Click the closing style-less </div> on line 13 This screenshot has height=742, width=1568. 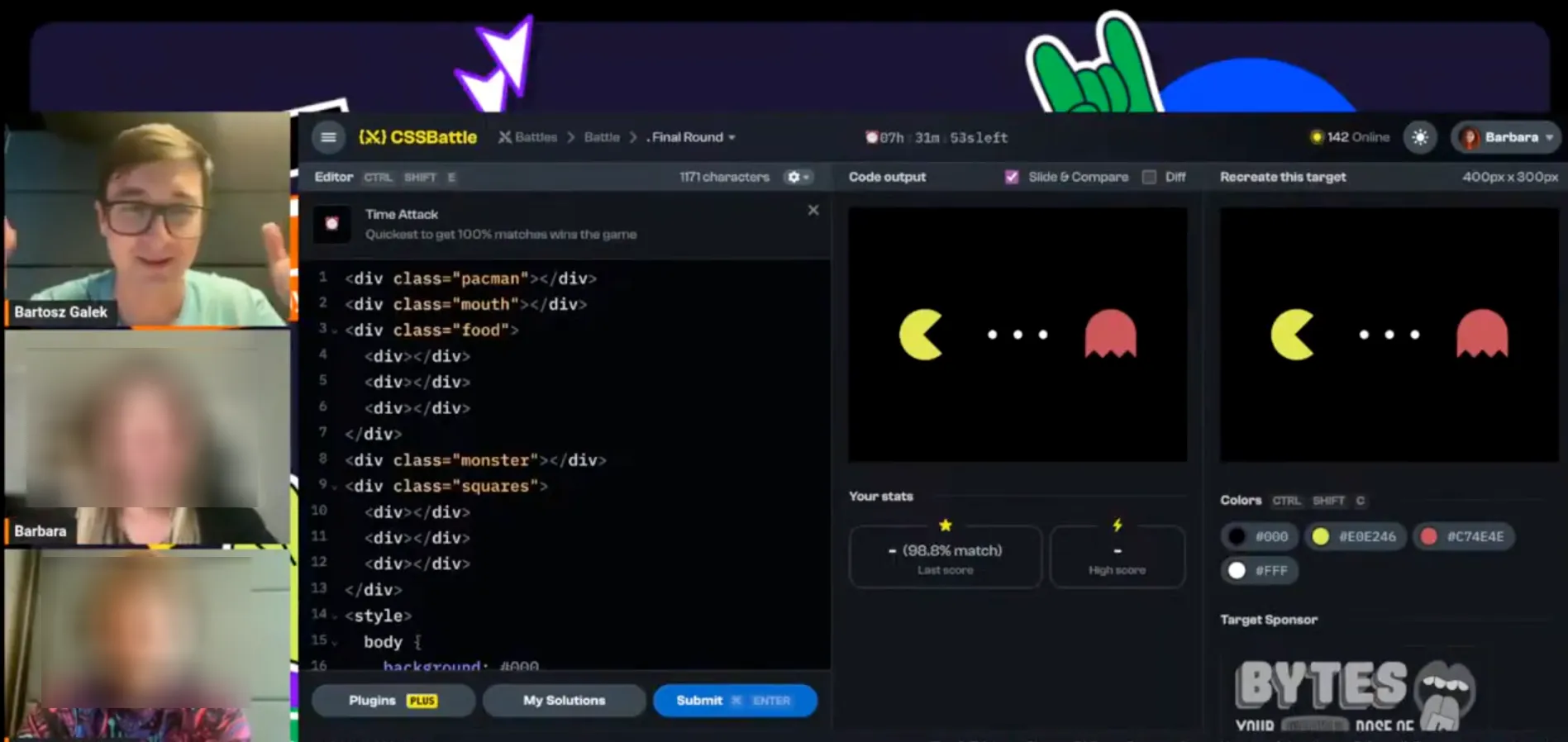click(374, 590)
